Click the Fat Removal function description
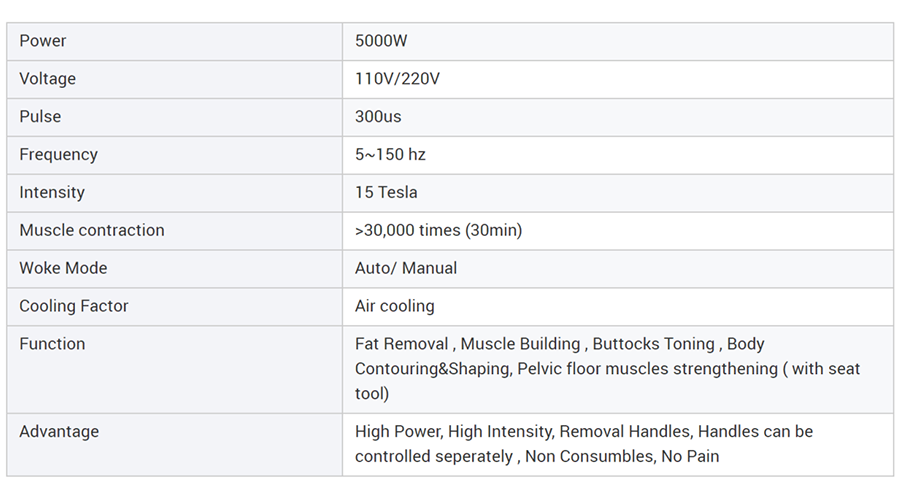 click(607, 369)
